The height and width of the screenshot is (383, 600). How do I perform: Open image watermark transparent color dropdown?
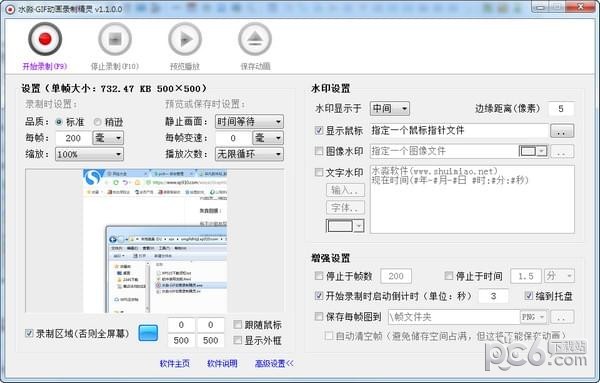tap(533, 151)
